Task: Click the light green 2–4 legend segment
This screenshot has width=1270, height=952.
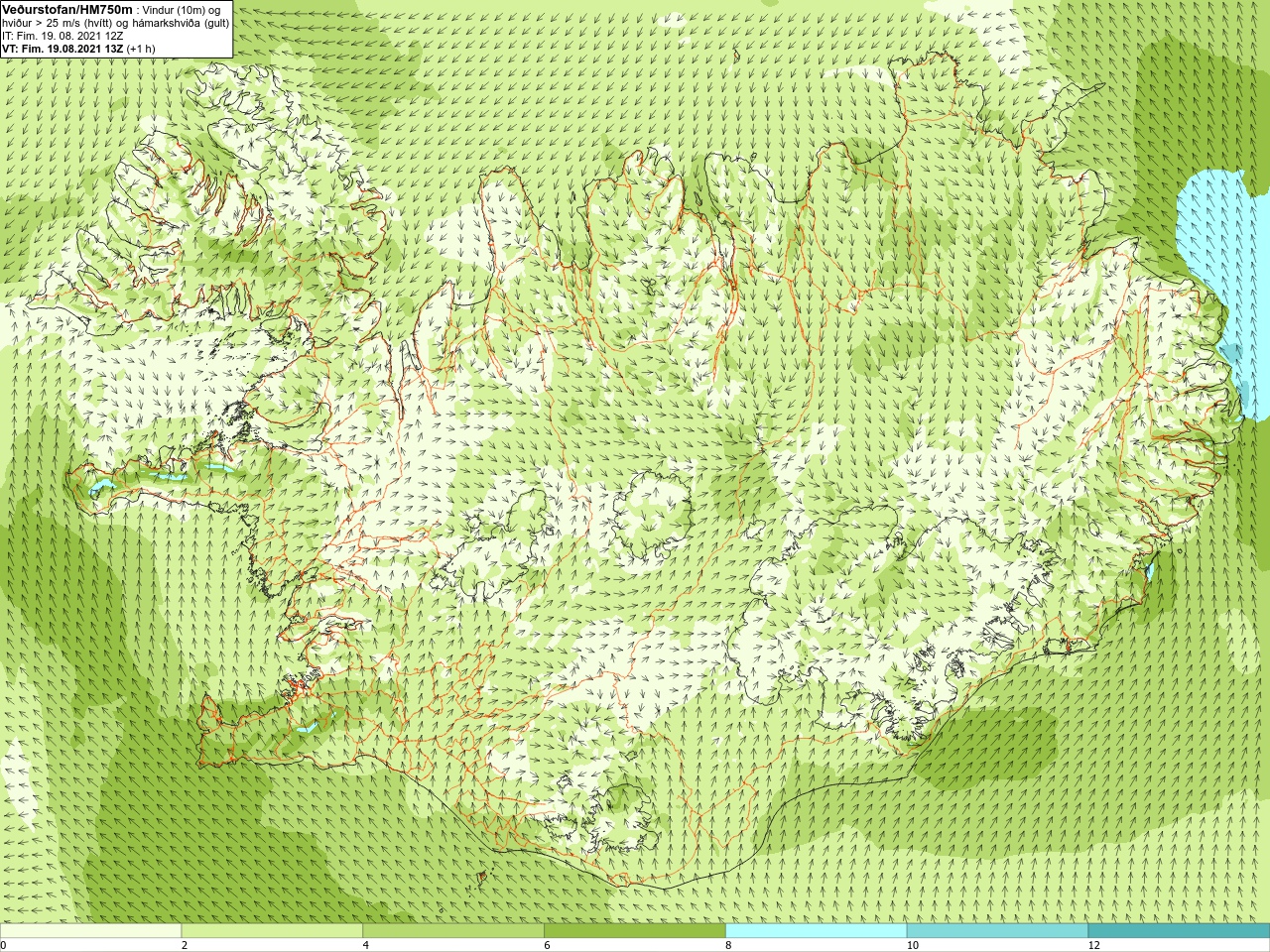Action: (272, 931)
